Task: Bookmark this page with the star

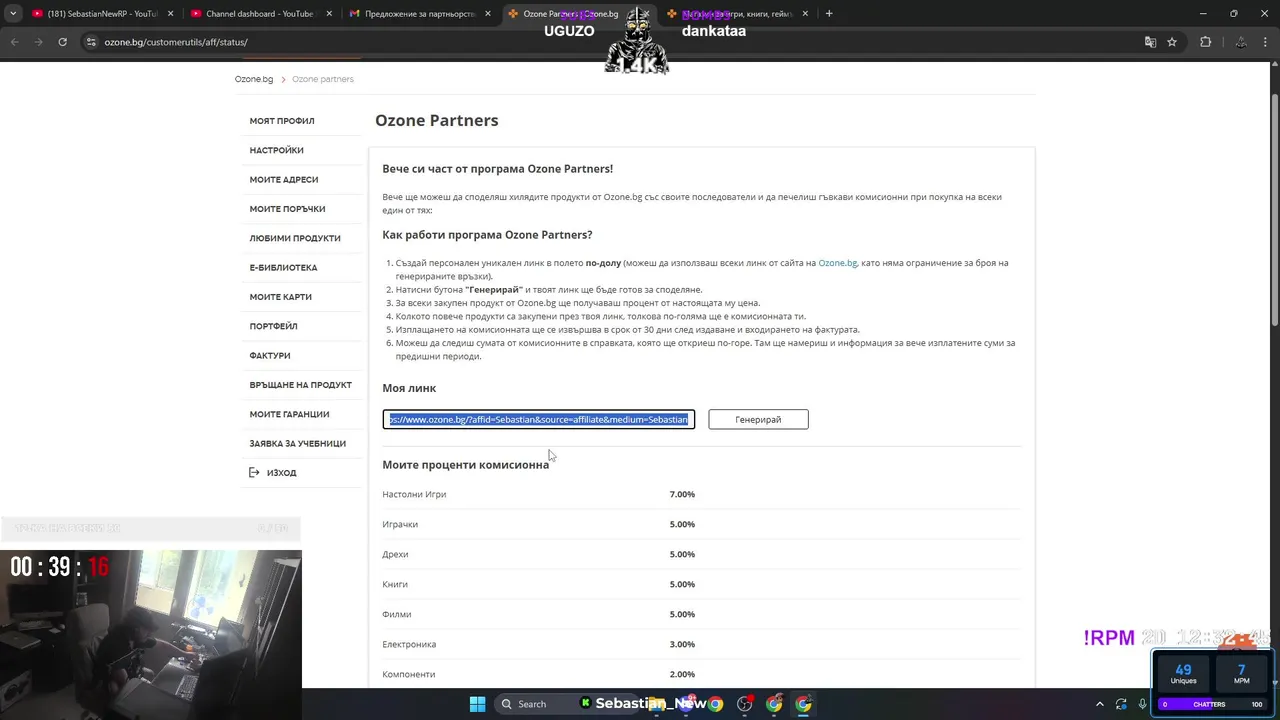Action: (x=1172, y=42)
